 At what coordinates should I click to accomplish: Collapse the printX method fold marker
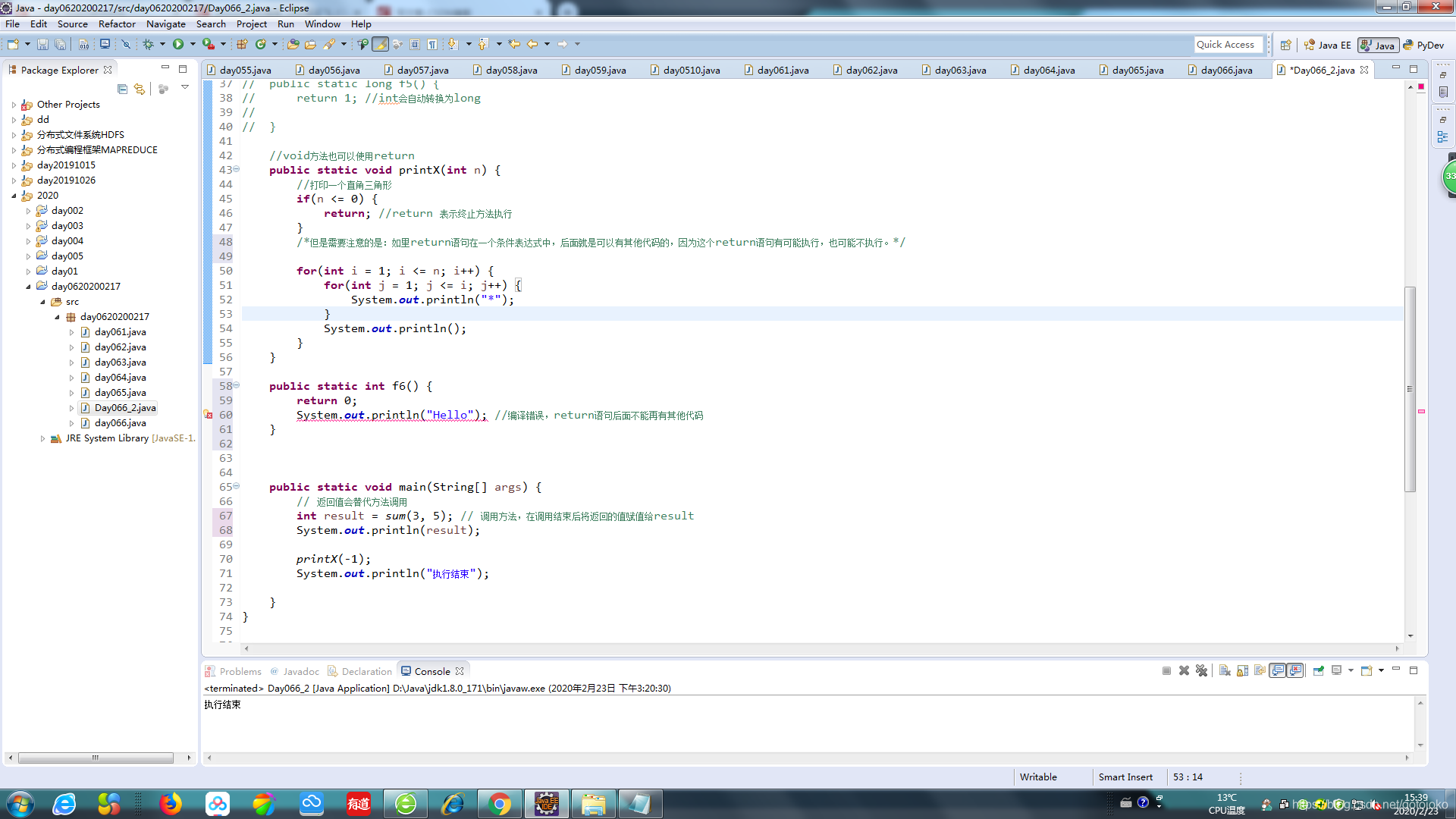(237, 169)
